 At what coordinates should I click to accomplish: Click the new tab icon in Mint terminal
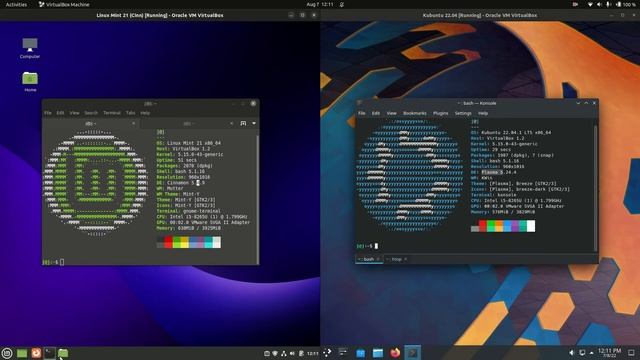(x=243, y=123)
